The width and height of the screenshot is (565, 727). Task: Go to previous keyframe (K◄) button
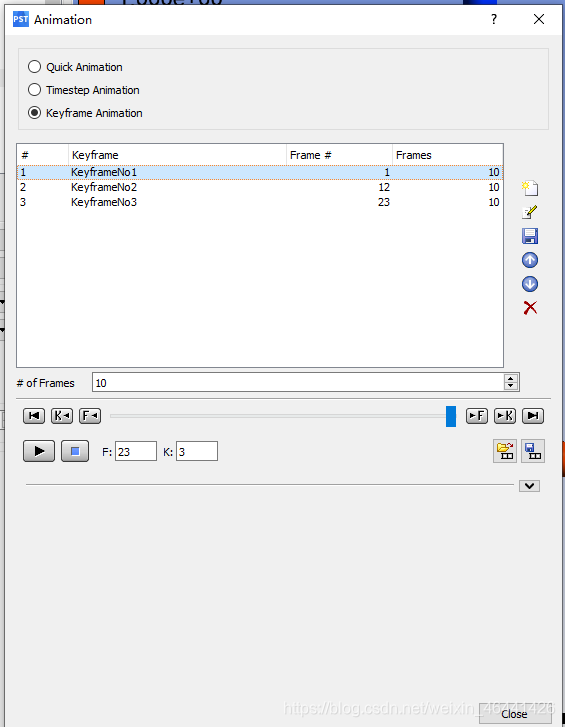pyautogui.click(x=62, y=416)
